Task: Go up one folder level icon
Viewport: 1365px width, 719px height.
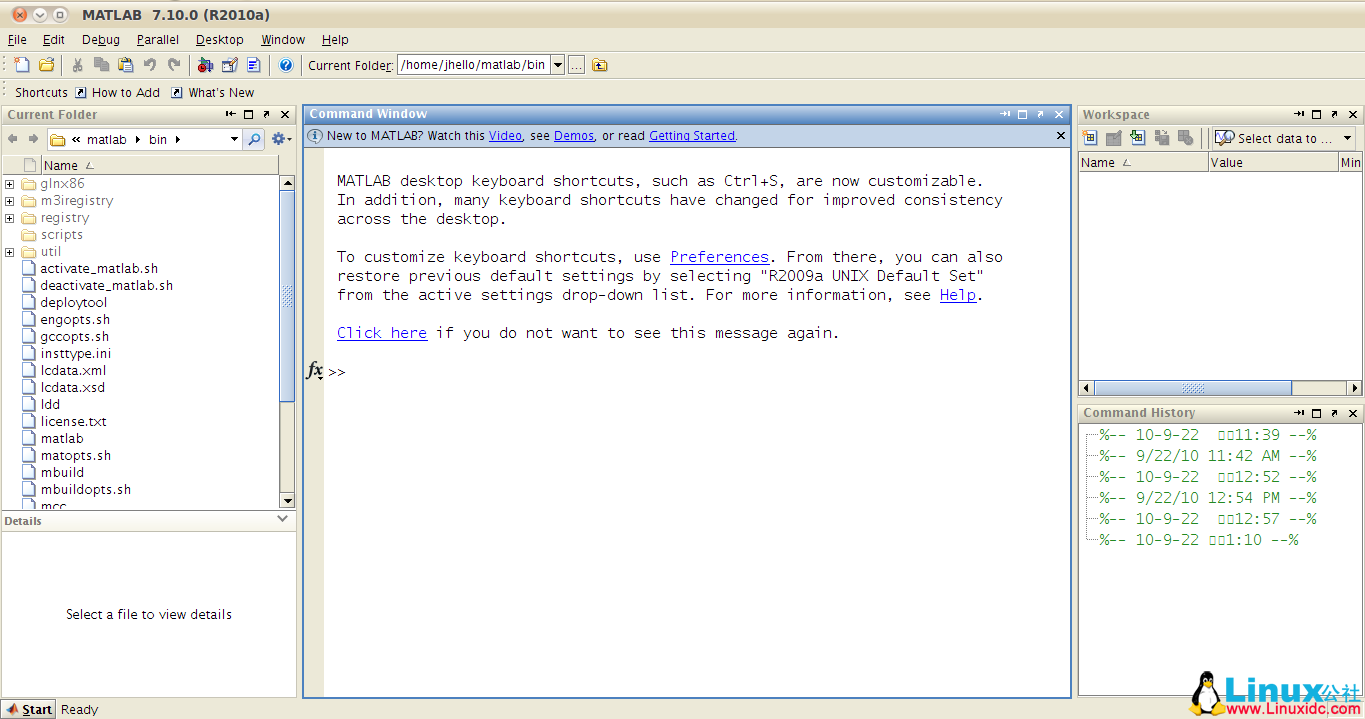Action: (x=599, y=65)
